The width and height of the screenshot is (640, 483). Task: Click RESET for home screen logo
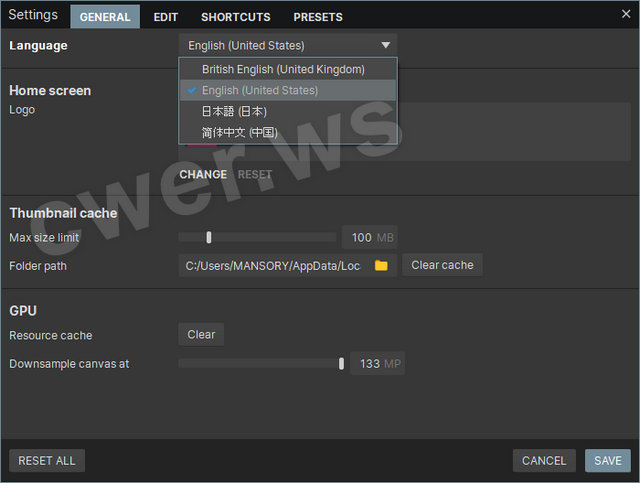tap(255, 174)
